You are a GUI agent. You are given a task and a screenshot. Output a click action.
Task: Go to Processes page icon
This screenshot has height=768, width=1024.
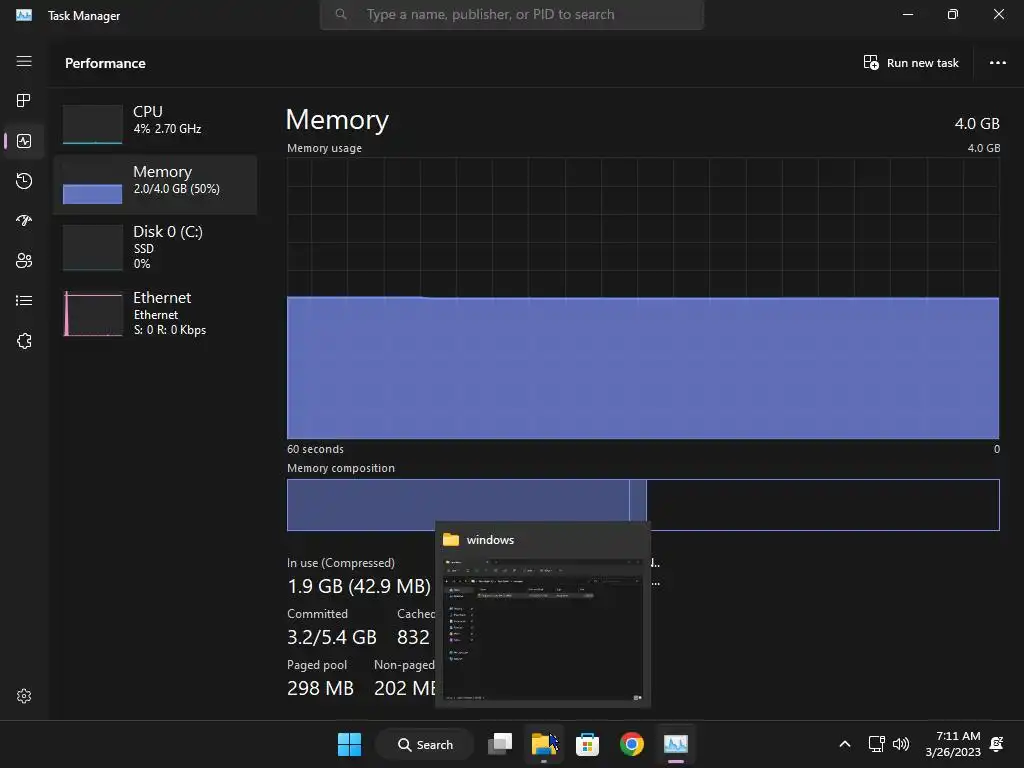coord(24,101)
